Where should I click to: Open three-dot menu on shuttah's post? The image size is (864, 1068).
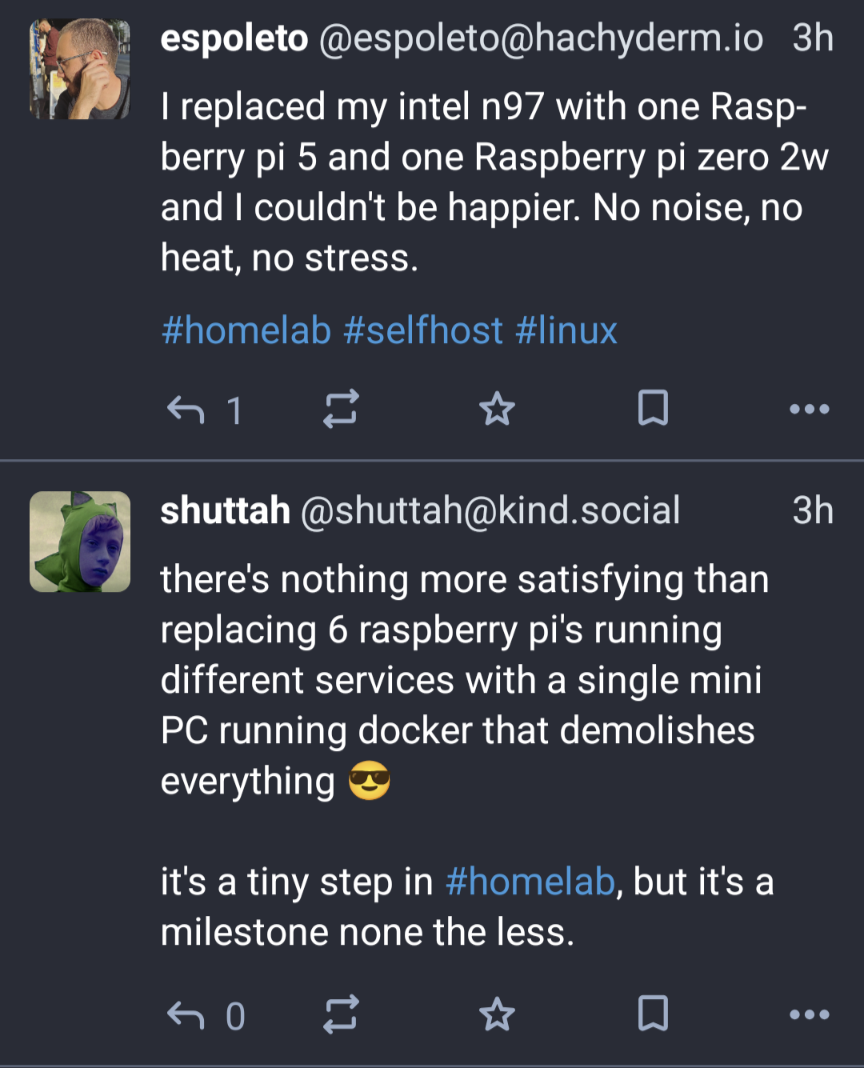pos(808,1015)
